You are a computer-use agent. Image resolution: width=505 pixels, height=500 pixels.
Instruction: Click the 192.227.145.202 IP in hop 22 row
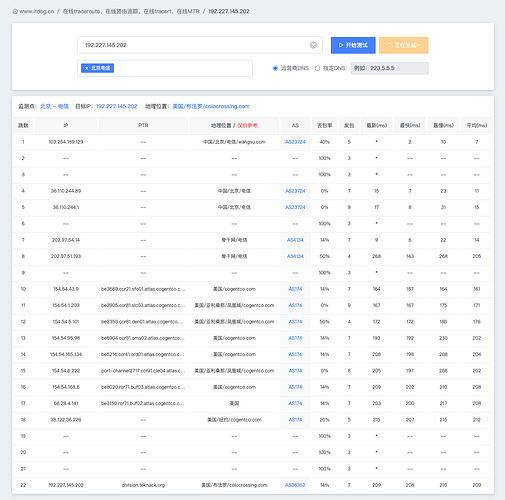pos(66,485)
